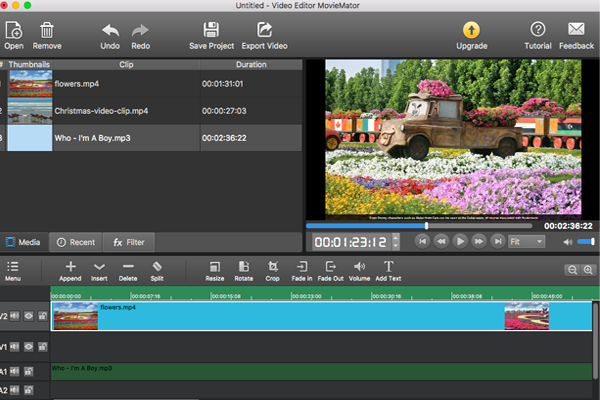Skip to end of preview
The width and height of the screenshot is (600, 400).
click(x=497, y=242)
